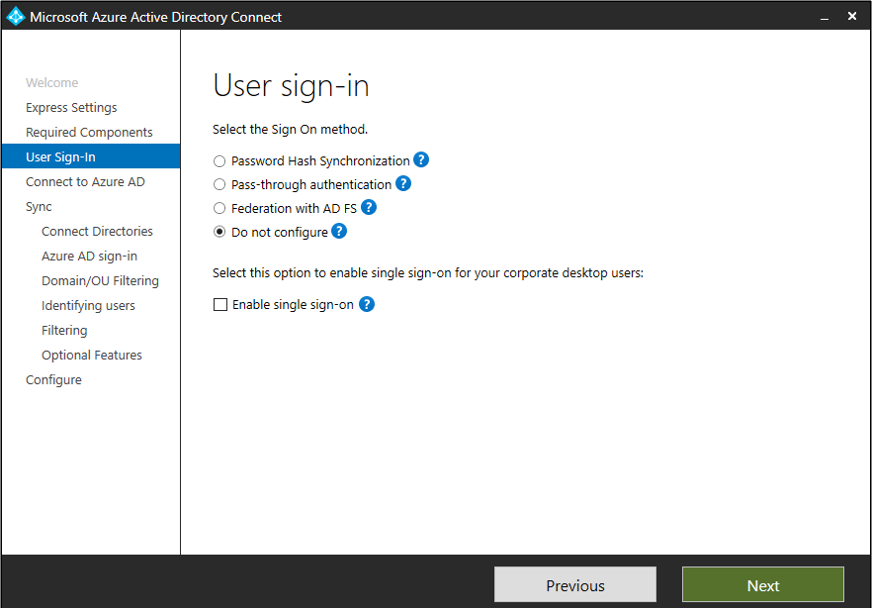Viewport: 872px width, 608px height.
Task: Choose Federation with AD FS option
Action: (218, 208)
